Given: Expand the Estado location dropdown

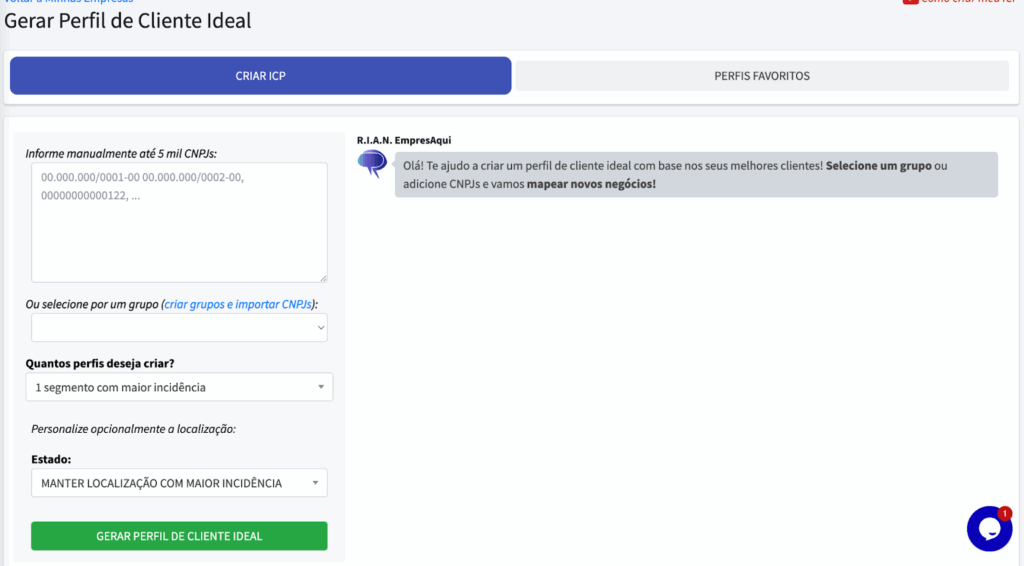Looking at the screenshot, I should point(179,483).
